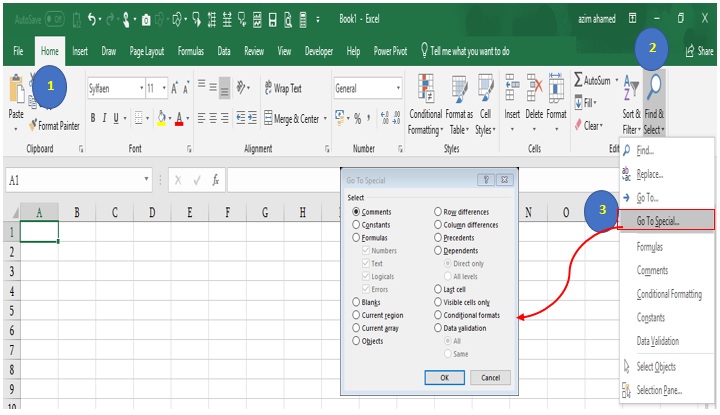This screenshot has width=720, height=415.
Task: Select the Objects radio option
Action: coord(356,341)
